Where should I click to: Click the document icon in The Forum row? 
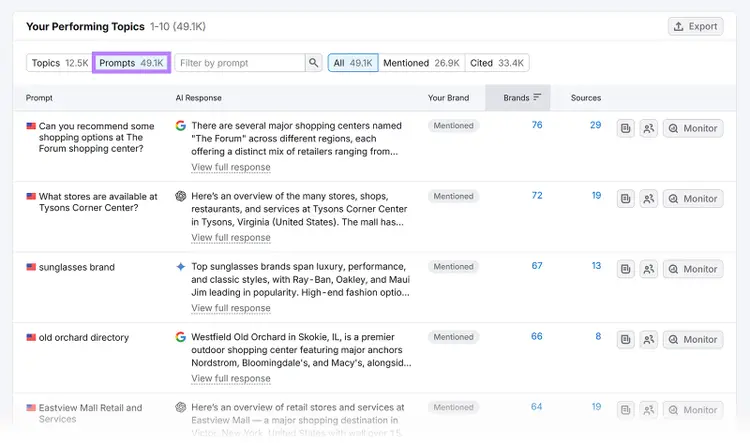(x=626, y=128)
